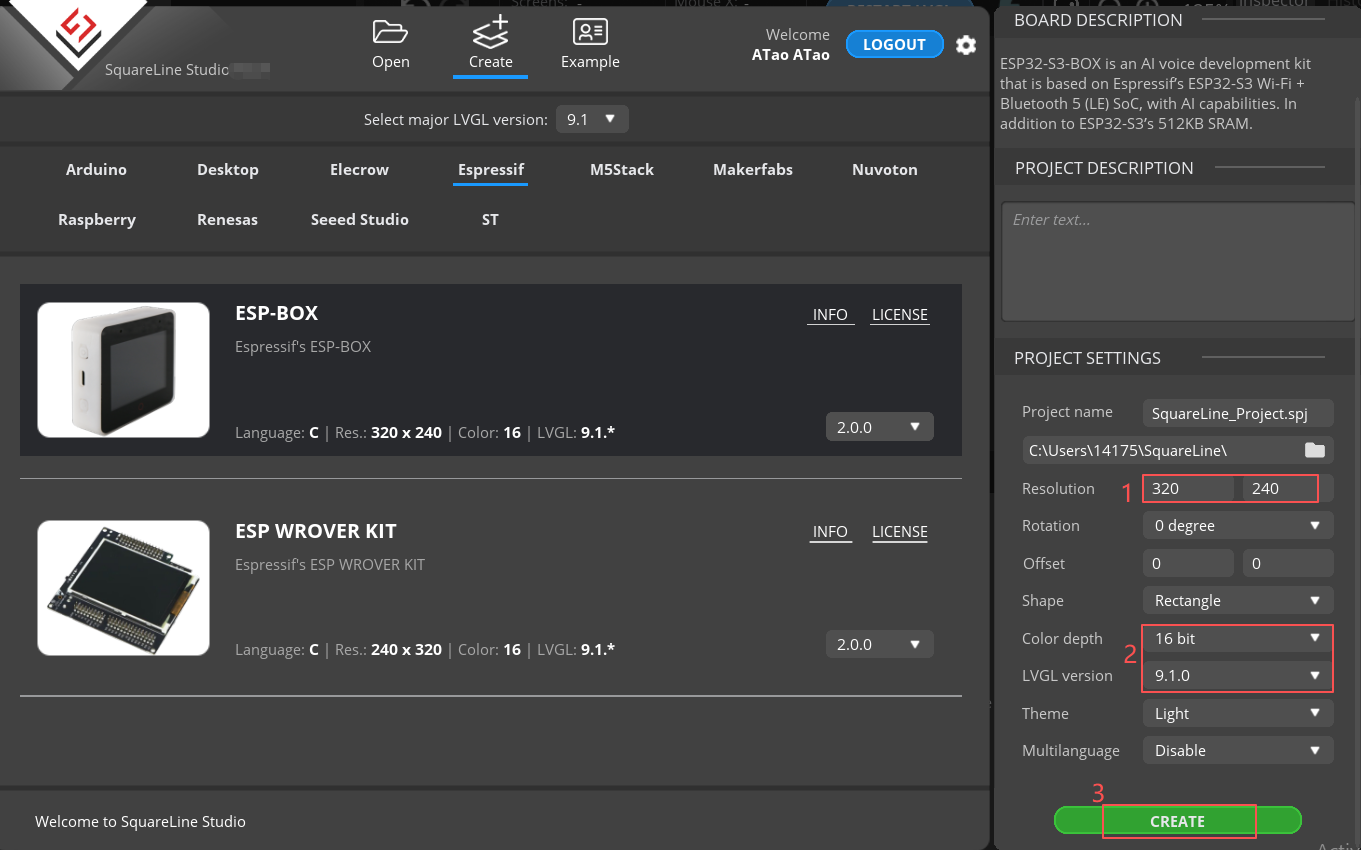The height and width of the screenshot is (850, 1361).
Task: Expand the Color depth dropdown
Action: (1238, 639)
